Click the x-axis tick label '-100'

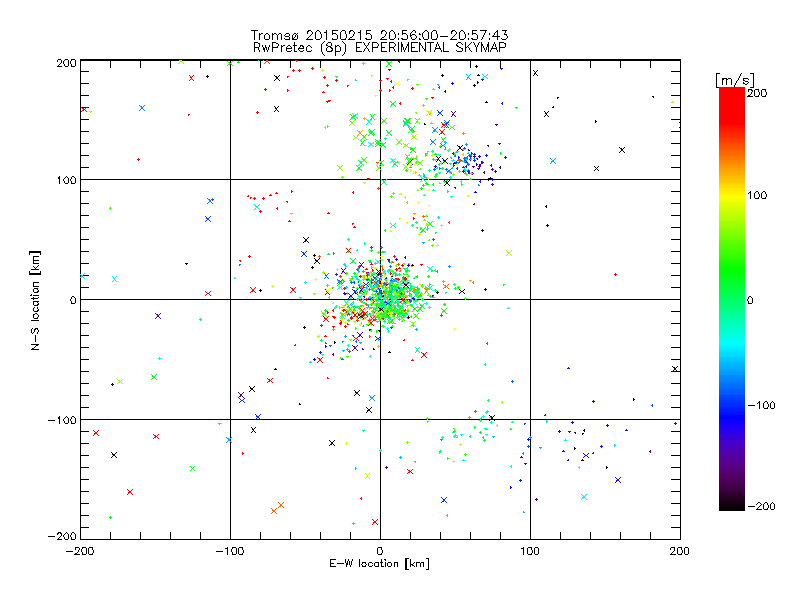[230, 551]
